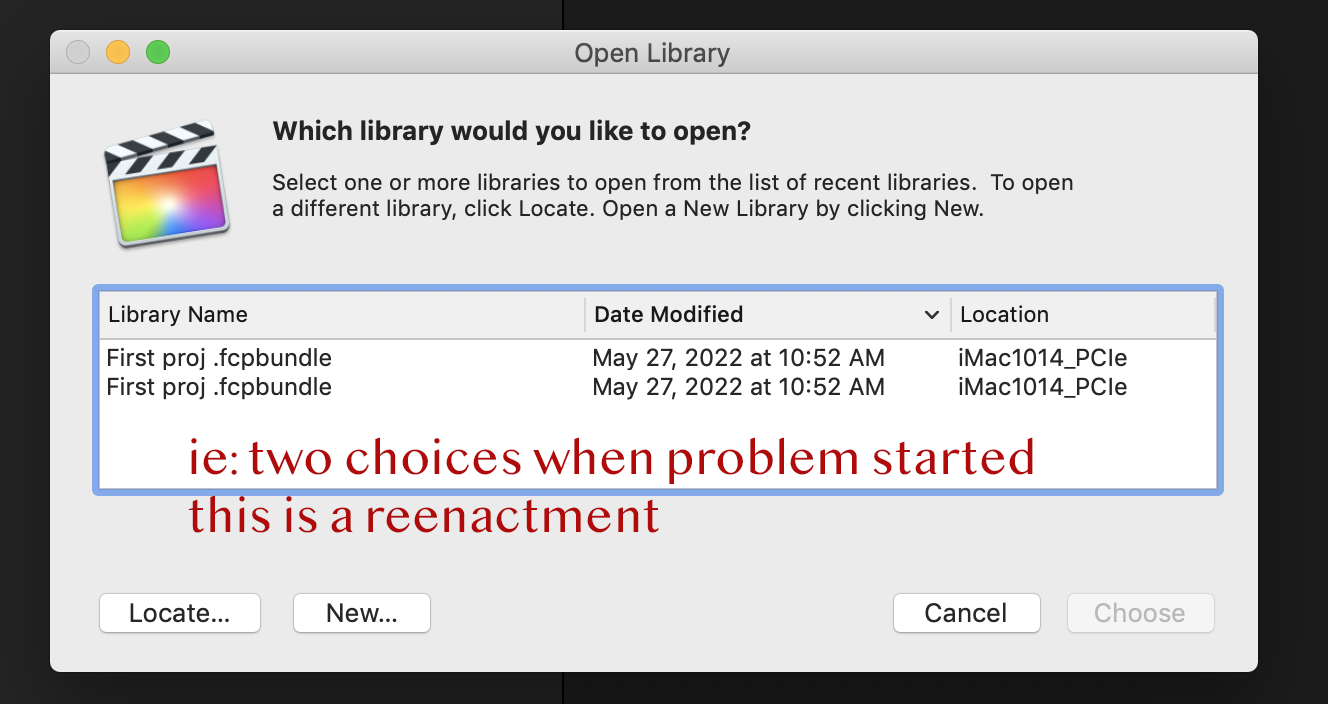Sort list by Location column header
The height and width of the screenshot is (704, 1328).
[1004, 315]
